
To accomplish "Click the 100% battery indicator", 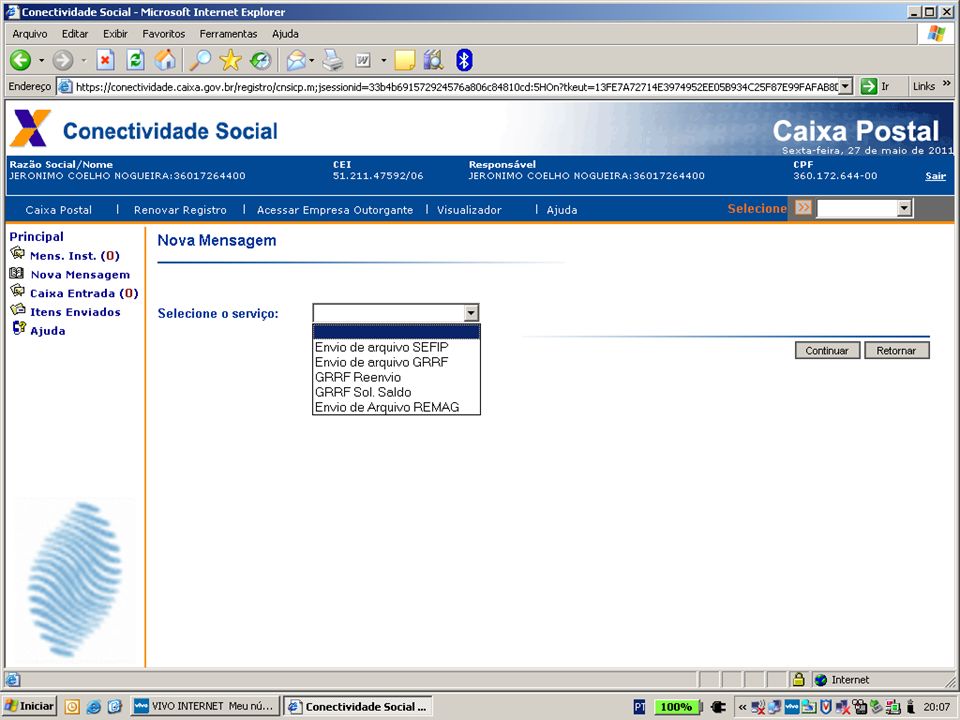I will point(676,707).
